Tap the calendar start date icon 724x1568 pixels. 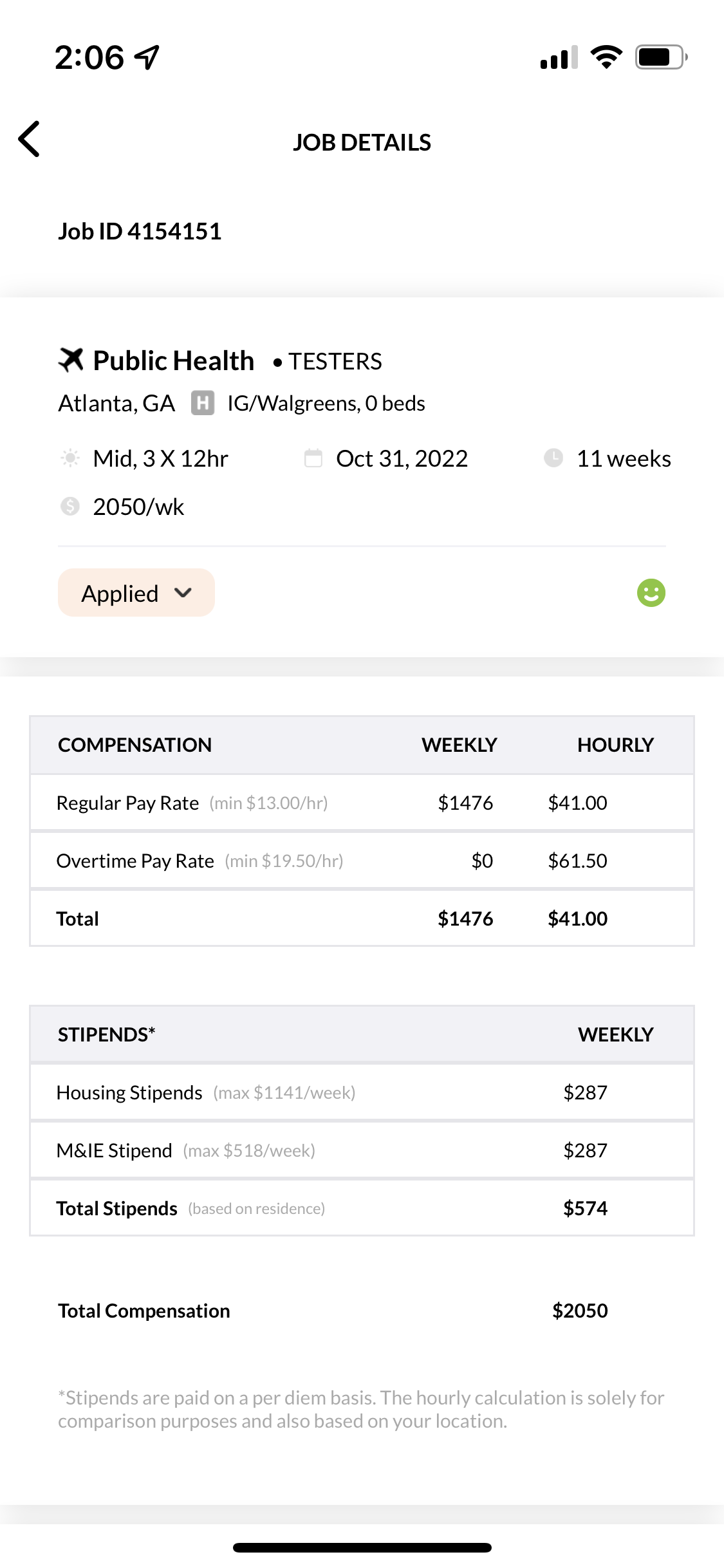click(x=313, y=458)
